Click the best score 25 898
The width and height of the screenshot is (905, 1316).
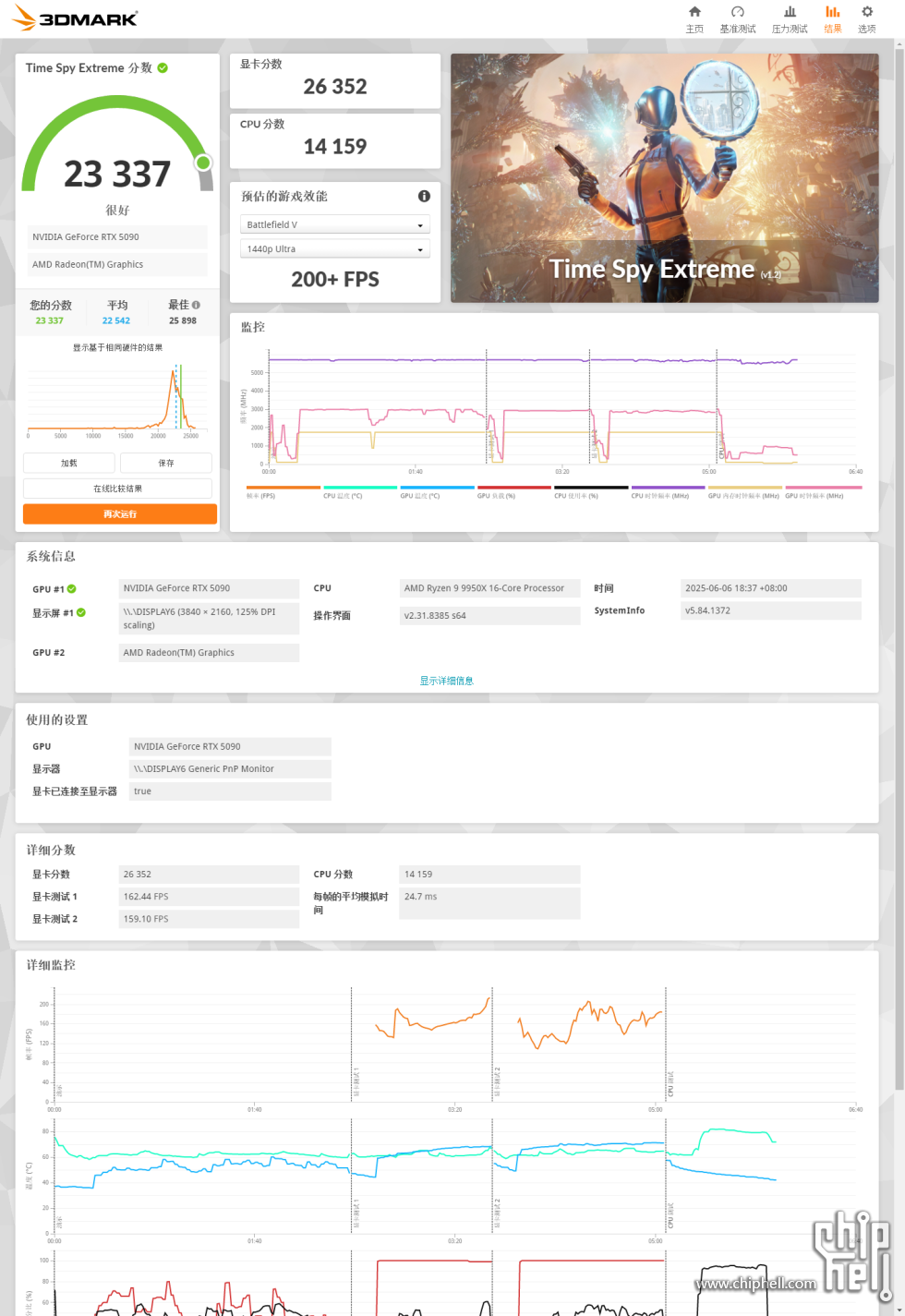[183, 320]
